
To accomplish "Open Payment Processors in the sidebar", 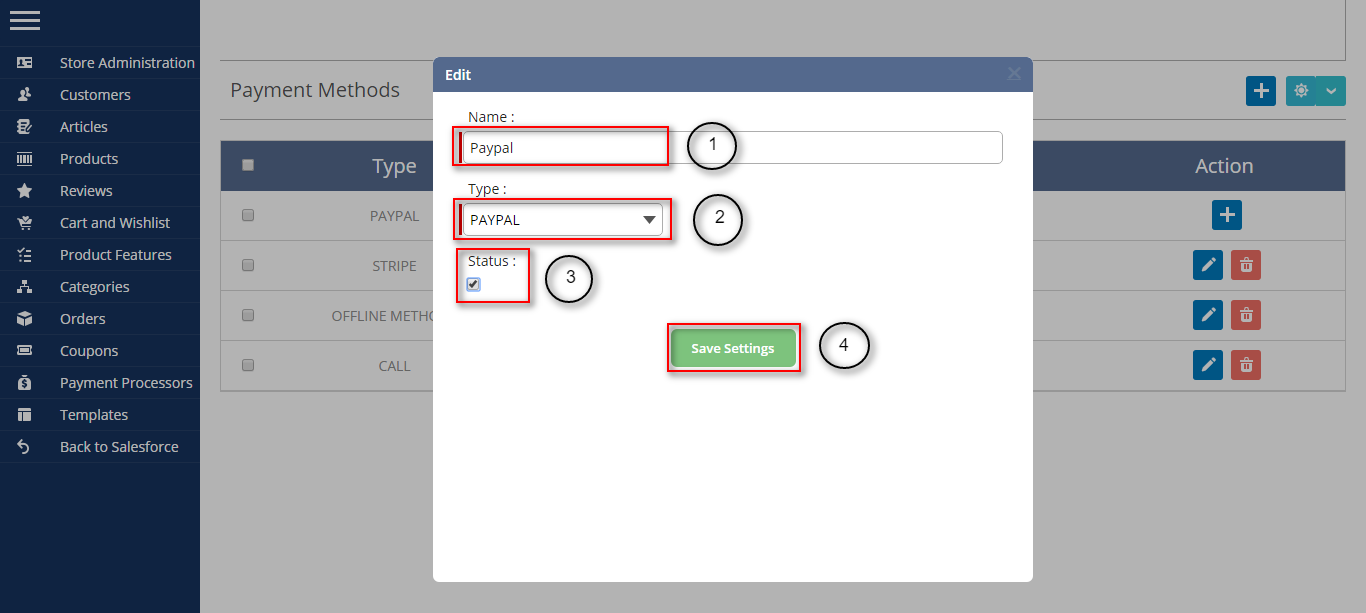I will [x=126, y=383].
